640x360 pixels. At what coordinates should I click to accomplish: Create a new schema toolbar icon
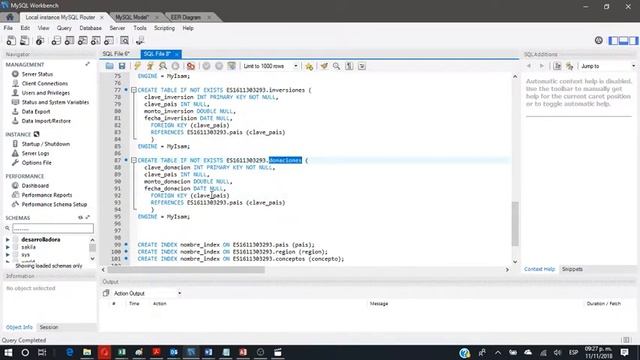pyautogui.click(x=56, y=40)
